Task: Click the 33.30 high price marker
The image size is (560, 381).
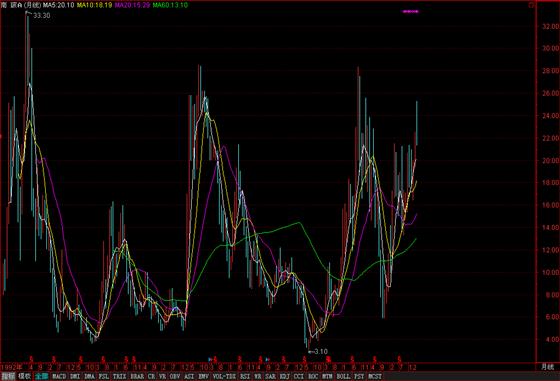Action: click(41, 16)
